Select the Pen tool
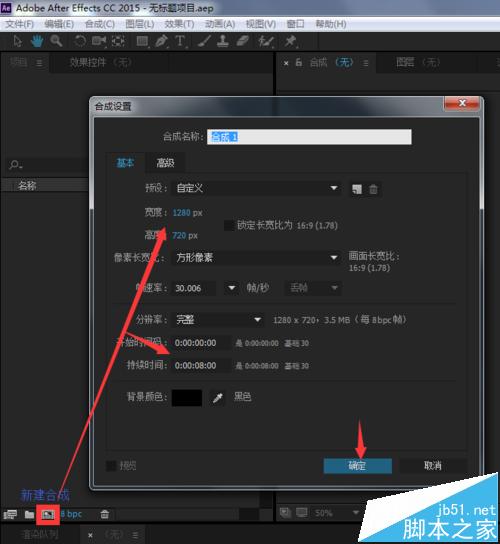The height and width of the screenshot is (544, 500). 161,41
